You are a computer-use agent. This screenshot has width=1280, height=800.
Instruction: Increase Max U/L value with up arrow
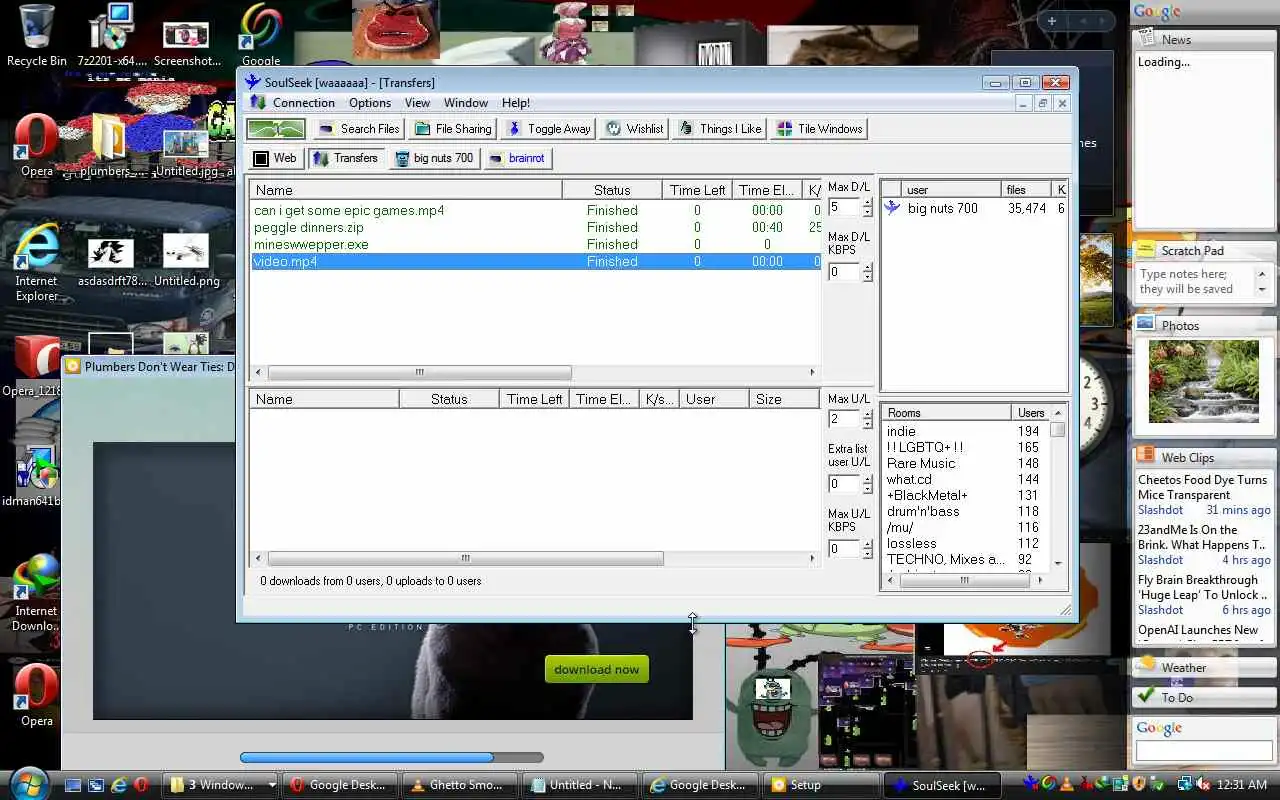867,414
